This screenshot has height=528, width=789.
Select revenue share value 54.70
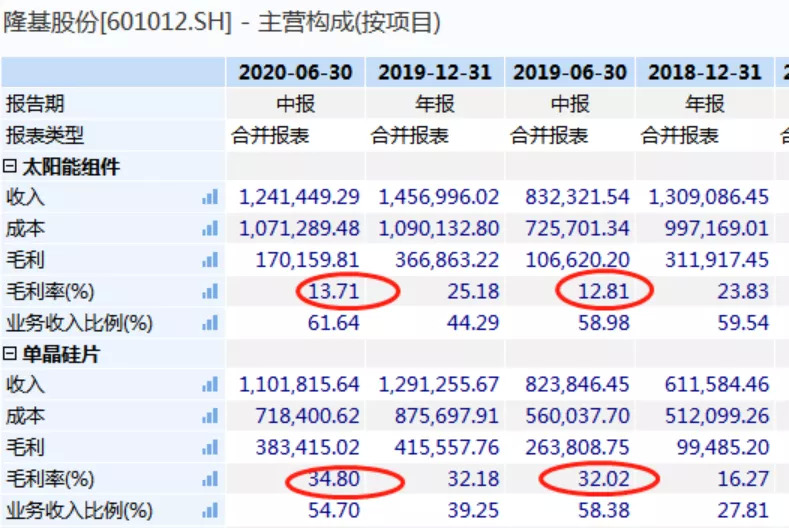(x=334, y=510)
